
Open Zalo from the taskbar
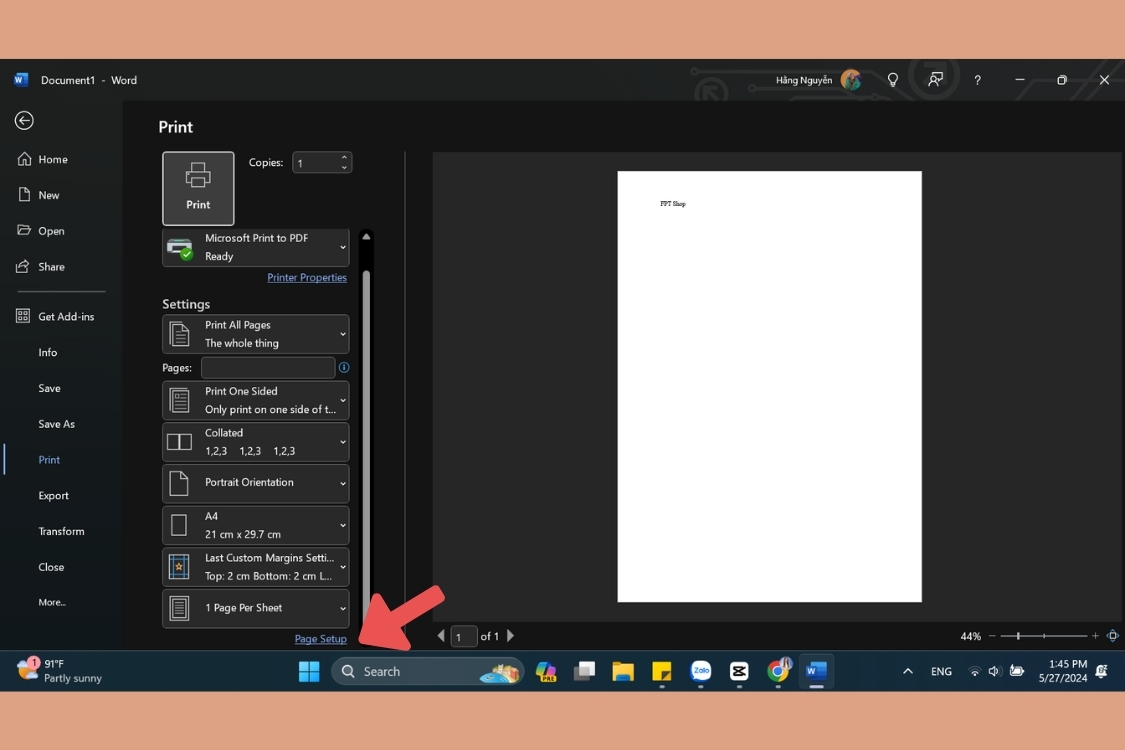[x=701, y=672]
